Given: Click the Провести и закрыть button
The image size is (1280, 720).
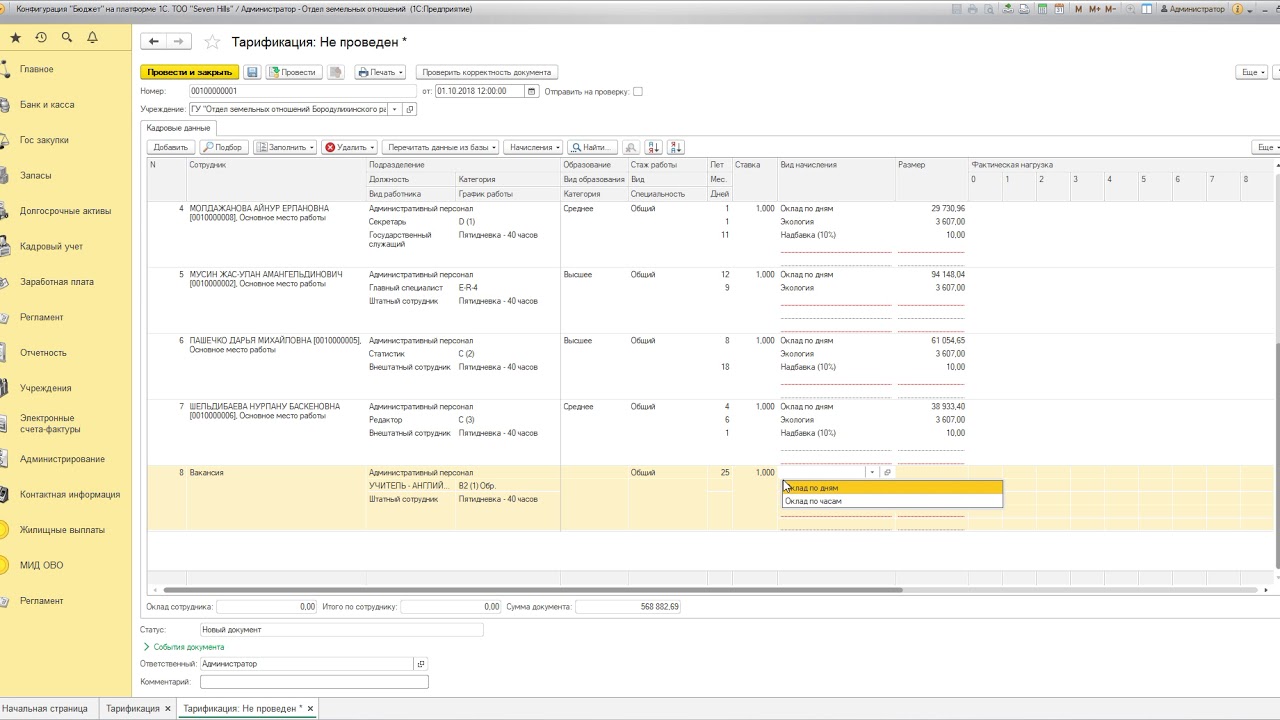Looking at the screenshot, I should pyautogui.click(x=190, y=72).
